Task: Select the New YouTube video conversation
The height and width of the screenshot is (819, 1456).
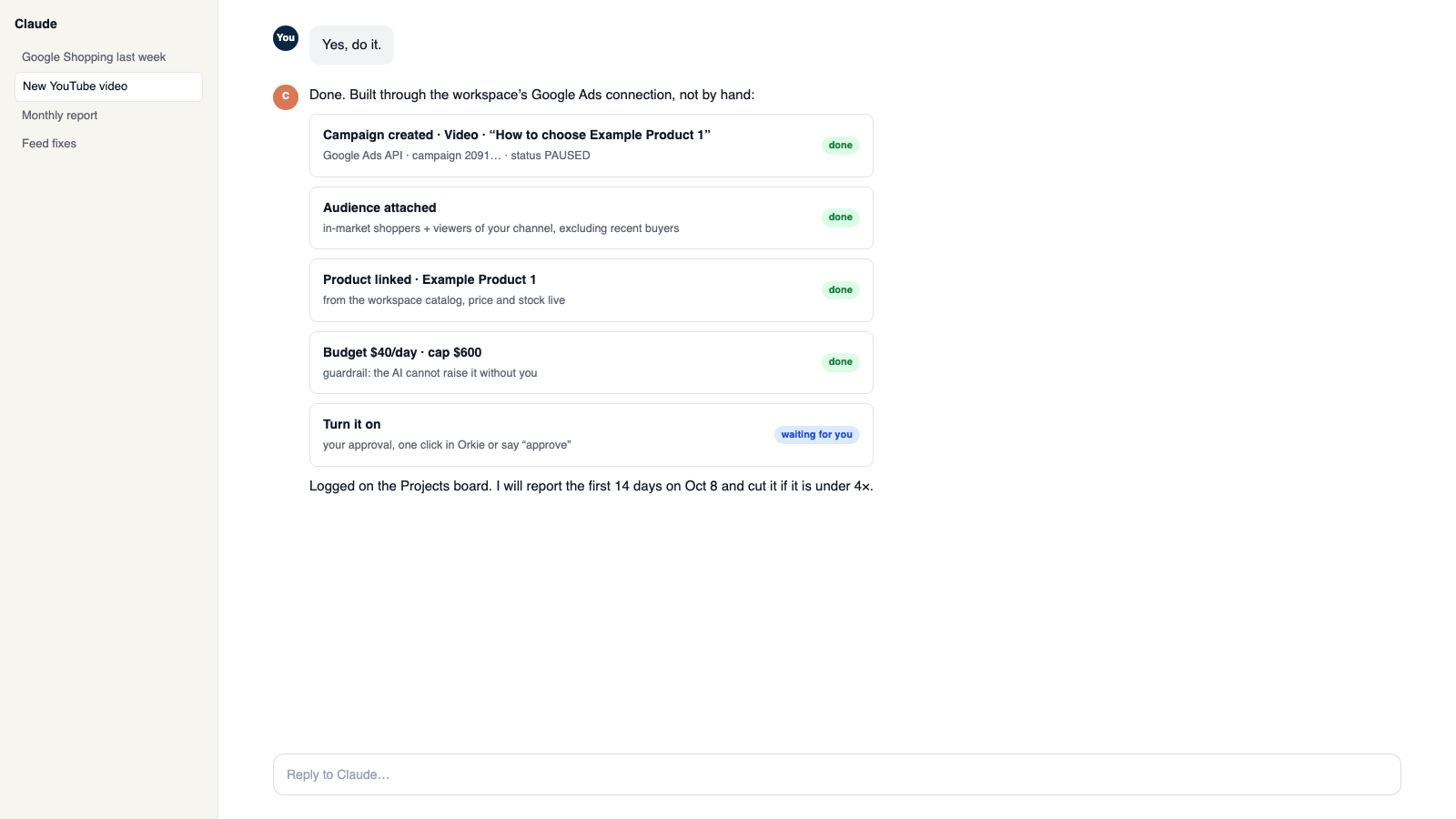Action: [x=108, y=86]
